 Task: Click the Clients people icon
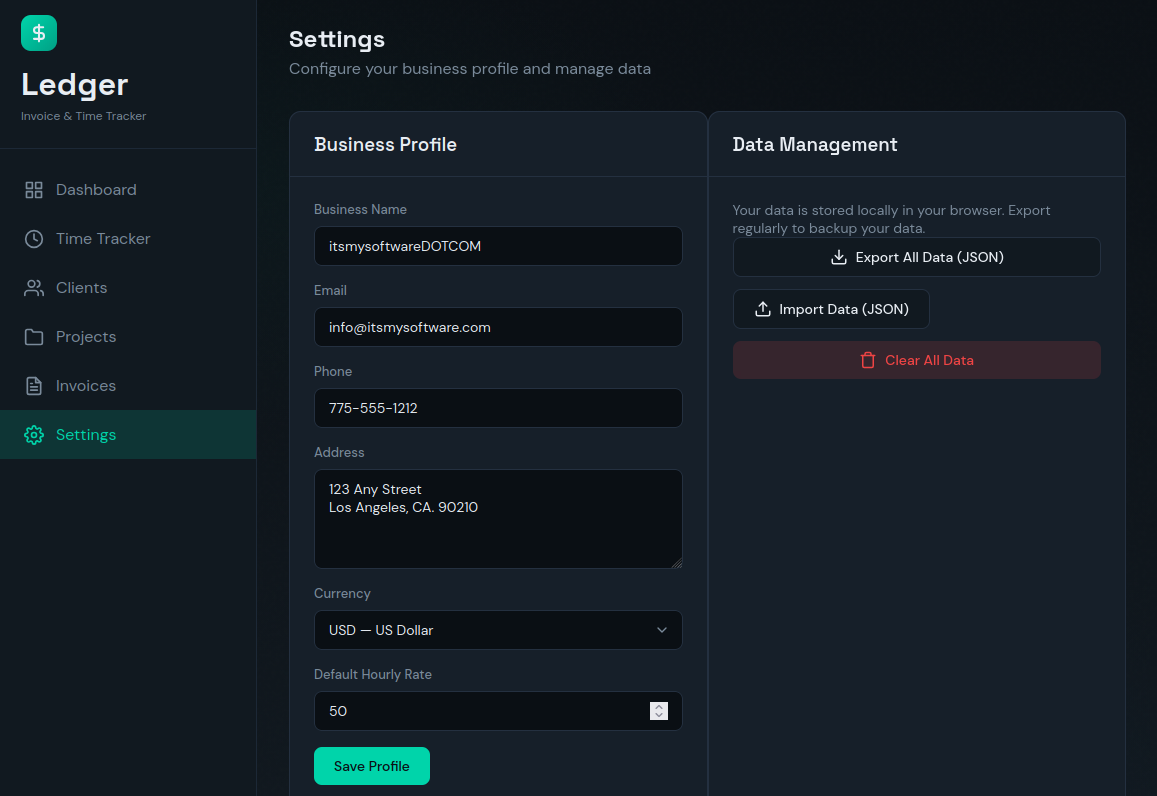point(34,288)
